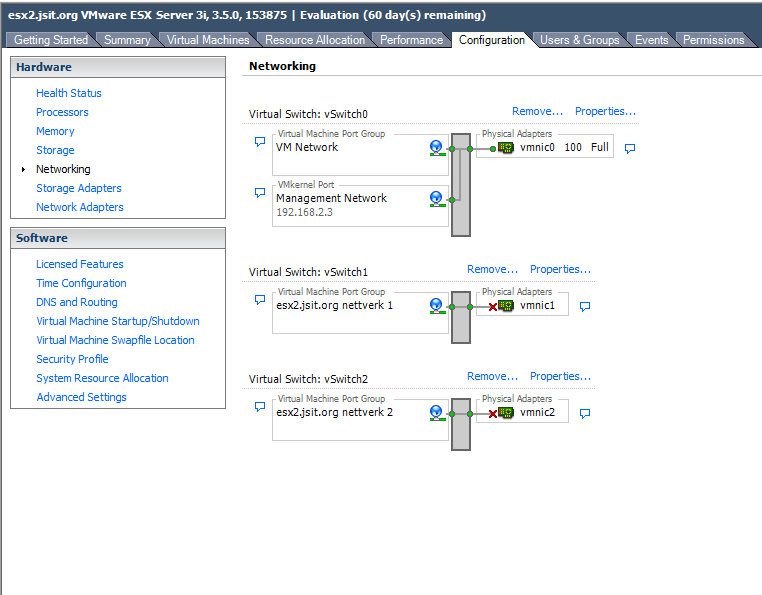Open the speech bubble left of nettverk 1

[260, 299]
